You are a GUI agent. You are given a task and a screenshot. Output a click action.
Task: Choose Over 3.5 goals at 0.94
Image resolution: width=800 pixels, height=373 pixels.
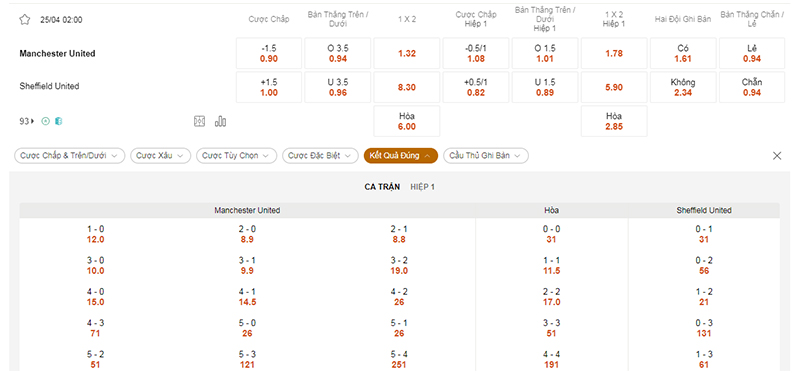338,54
